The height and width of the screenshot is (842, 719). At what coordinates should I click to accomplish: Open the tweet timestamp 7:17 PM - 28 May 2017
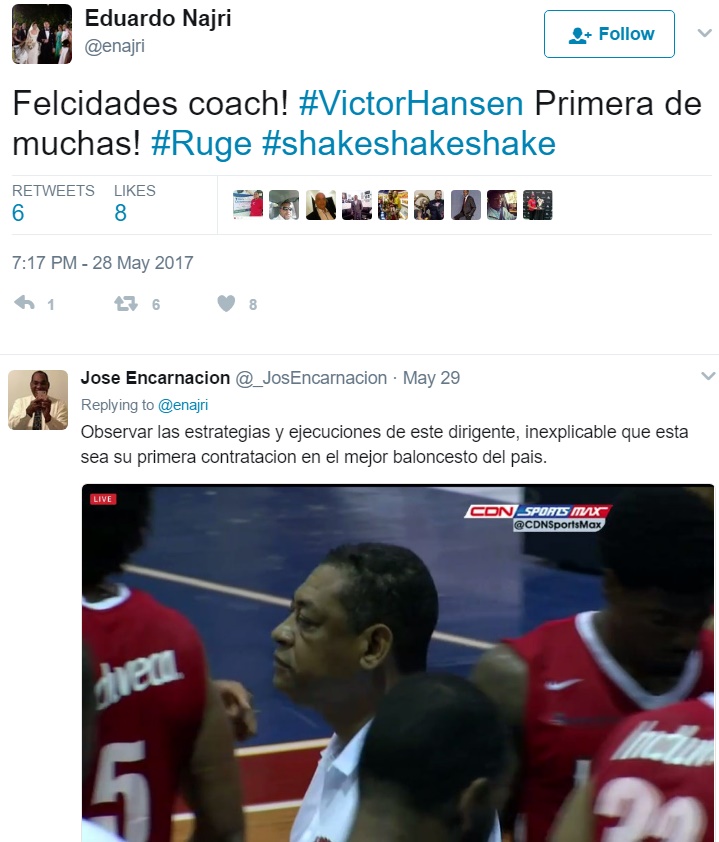tap(103, 263)
